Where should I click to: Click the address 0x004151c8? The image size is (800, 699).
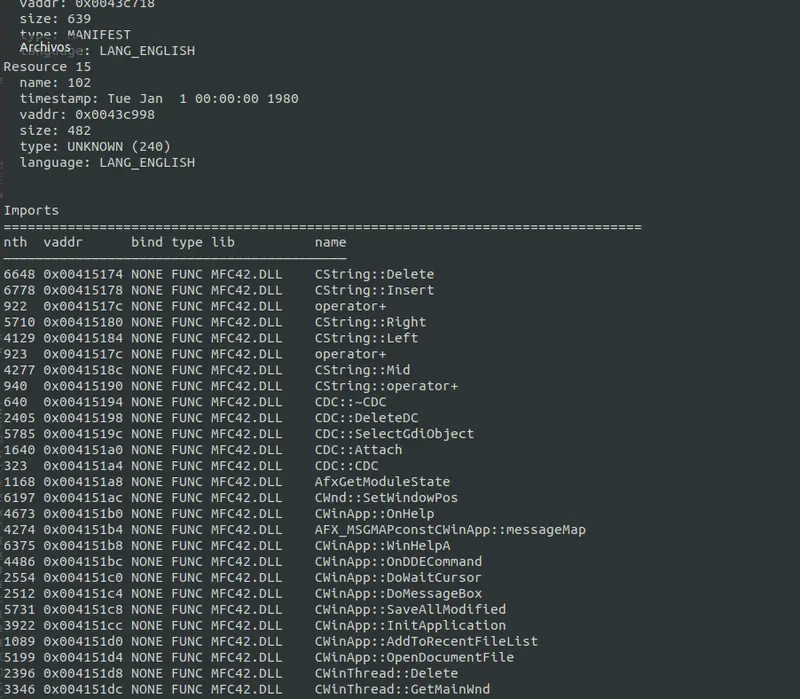tap(83, 610)
